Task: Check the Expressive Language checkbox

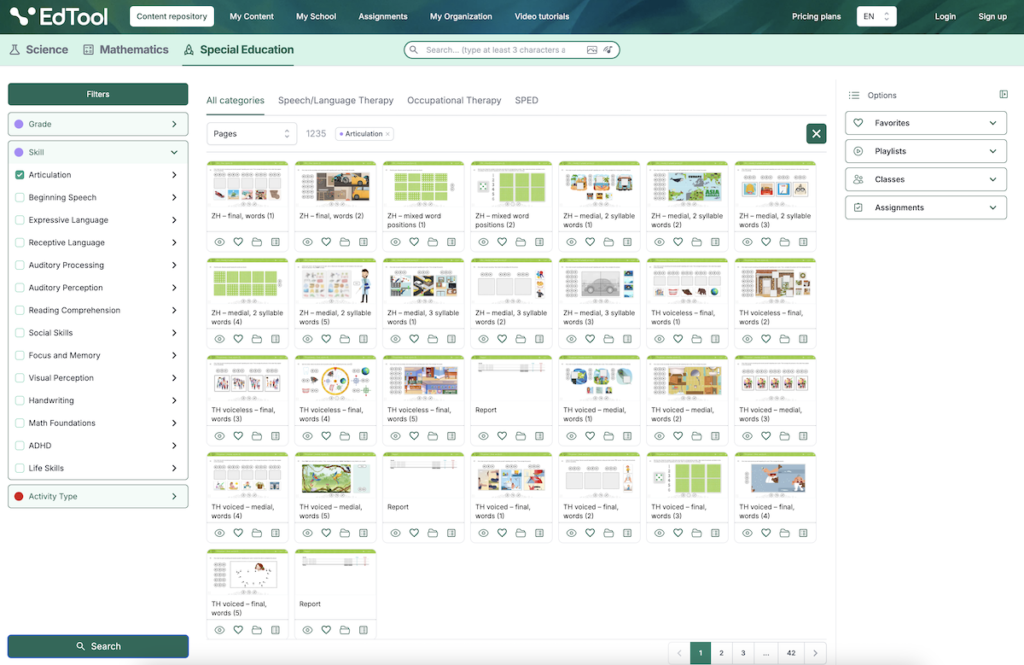Action: click(x=20, y=220)
